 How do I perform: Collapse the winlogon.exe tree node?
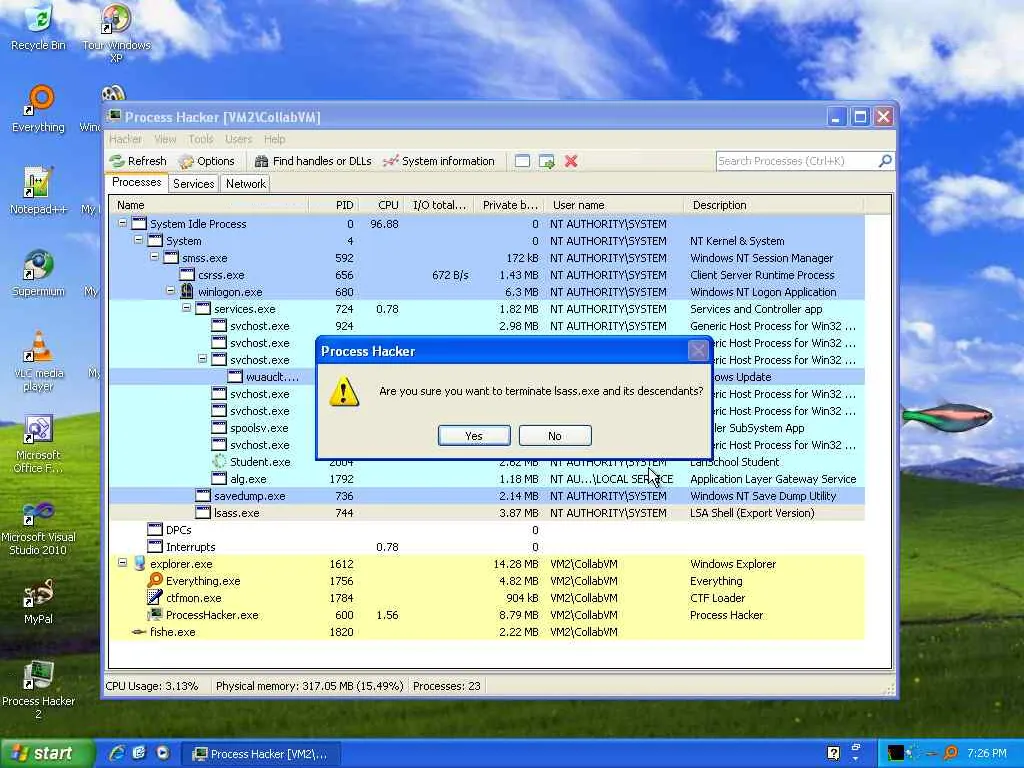click(x=170, y=291)
